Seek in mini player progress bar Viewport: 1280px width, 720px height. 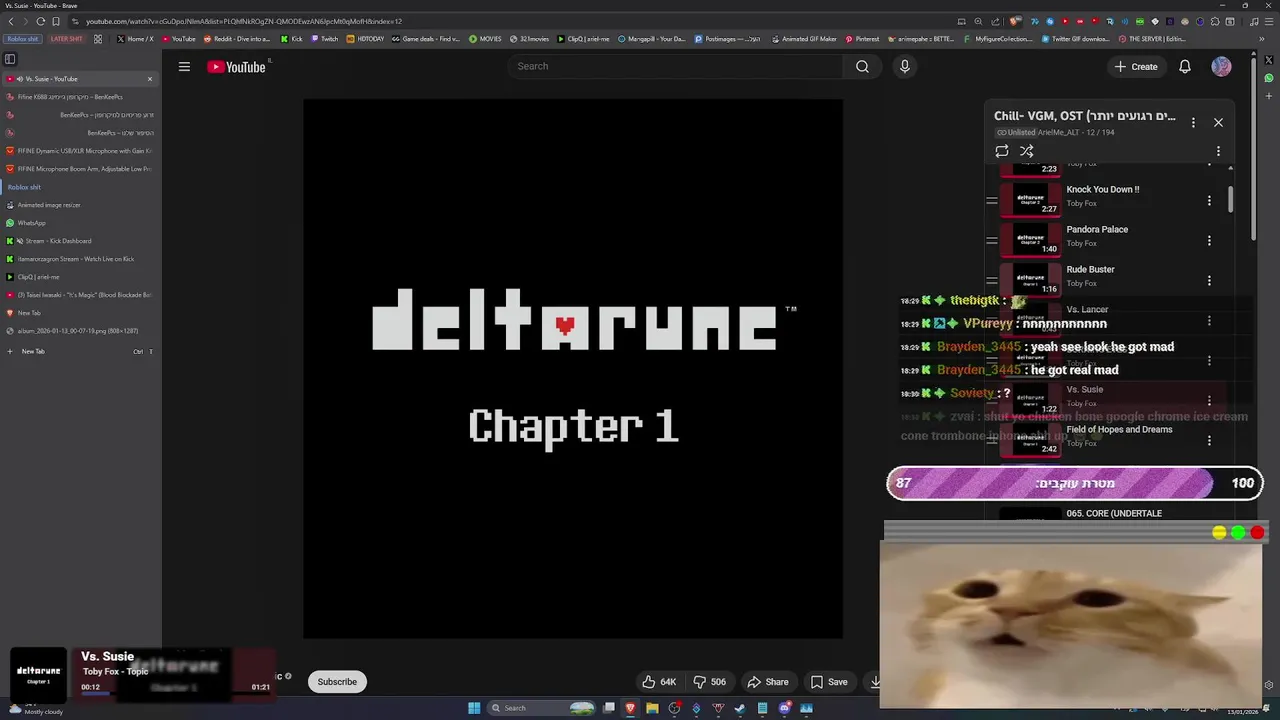(x=175, y=693)
